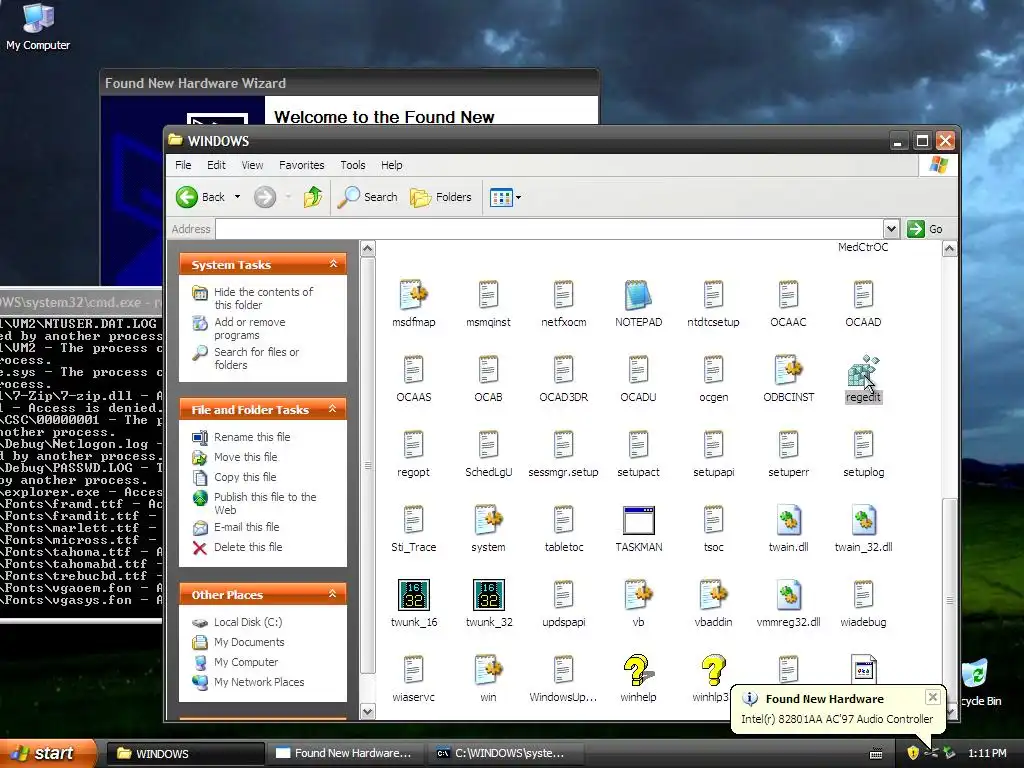The height and width of the screenshot is (768, 1024).
Task: Open the Edit menu
Action: coord(216,165)
